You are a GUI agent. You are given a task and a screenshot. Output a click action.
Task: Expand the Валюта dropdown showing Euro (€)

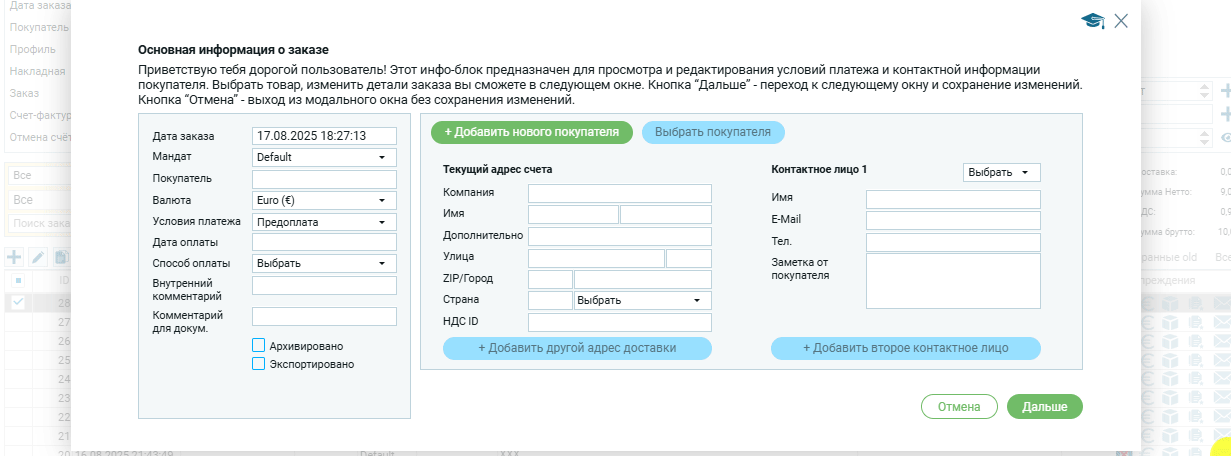coord(324,200)
